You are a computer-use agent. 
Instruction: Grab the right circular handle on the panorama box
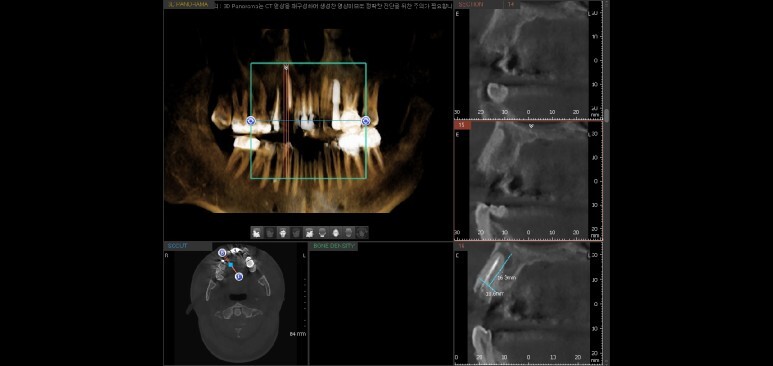tap(366, 121)
